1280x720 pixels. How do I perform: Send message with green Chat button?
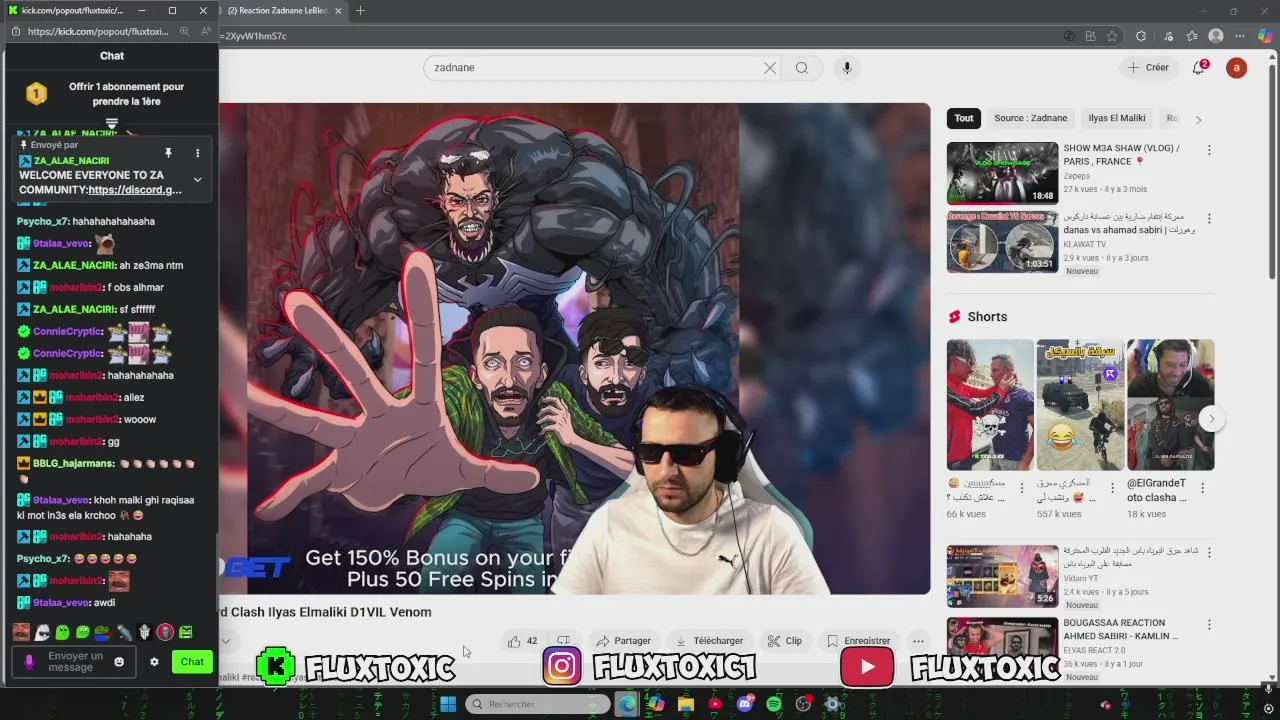[x=192, y=662]
